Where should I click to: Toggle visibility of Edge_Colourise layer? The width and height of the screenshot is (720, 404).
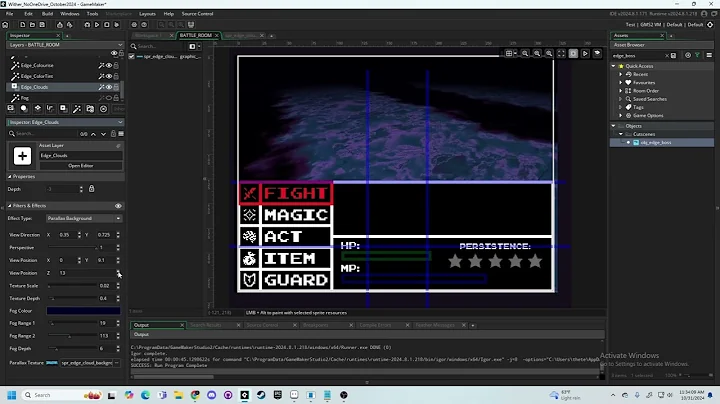coord(109,65)
